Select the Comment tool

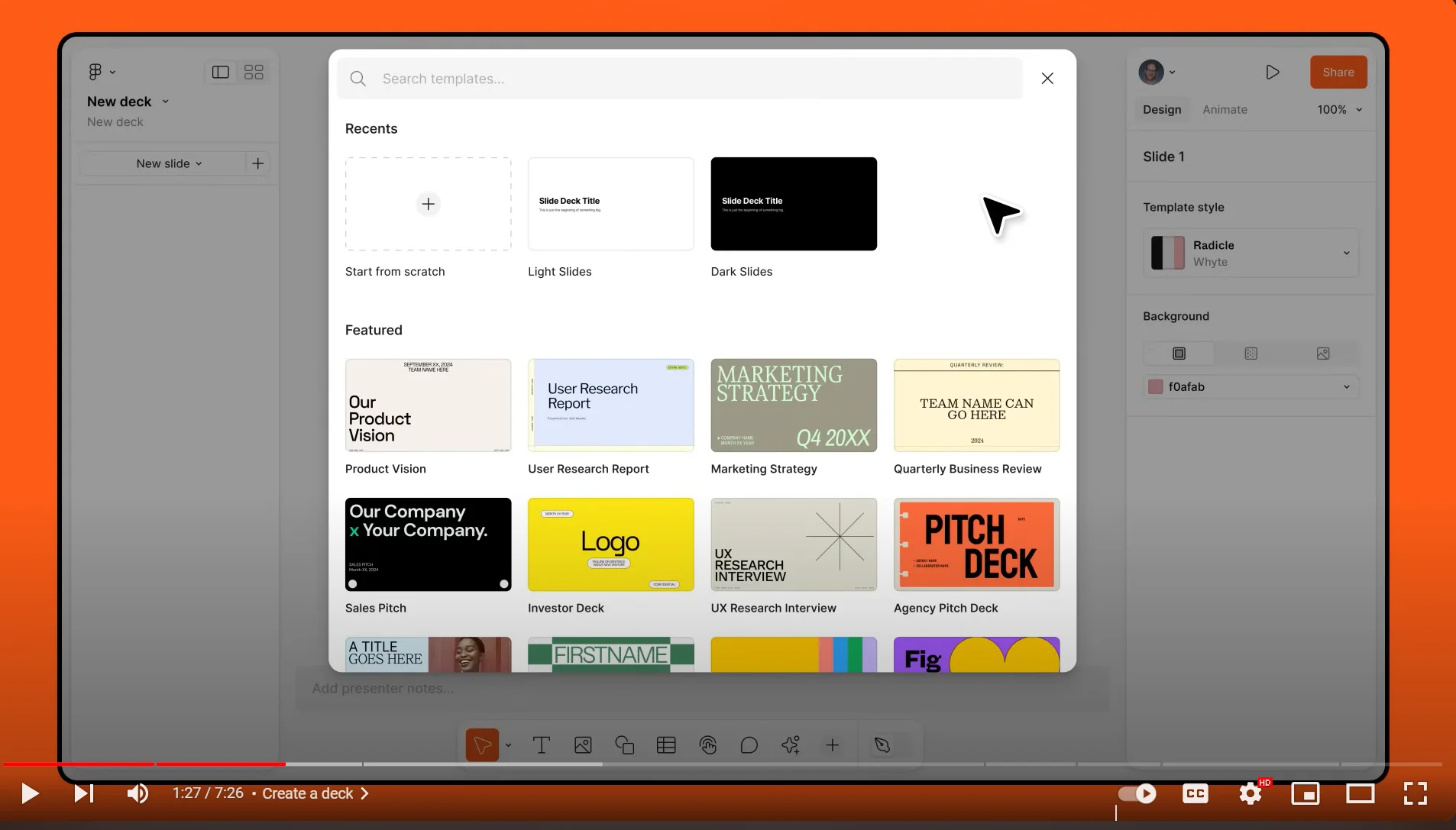coord(749,745)
